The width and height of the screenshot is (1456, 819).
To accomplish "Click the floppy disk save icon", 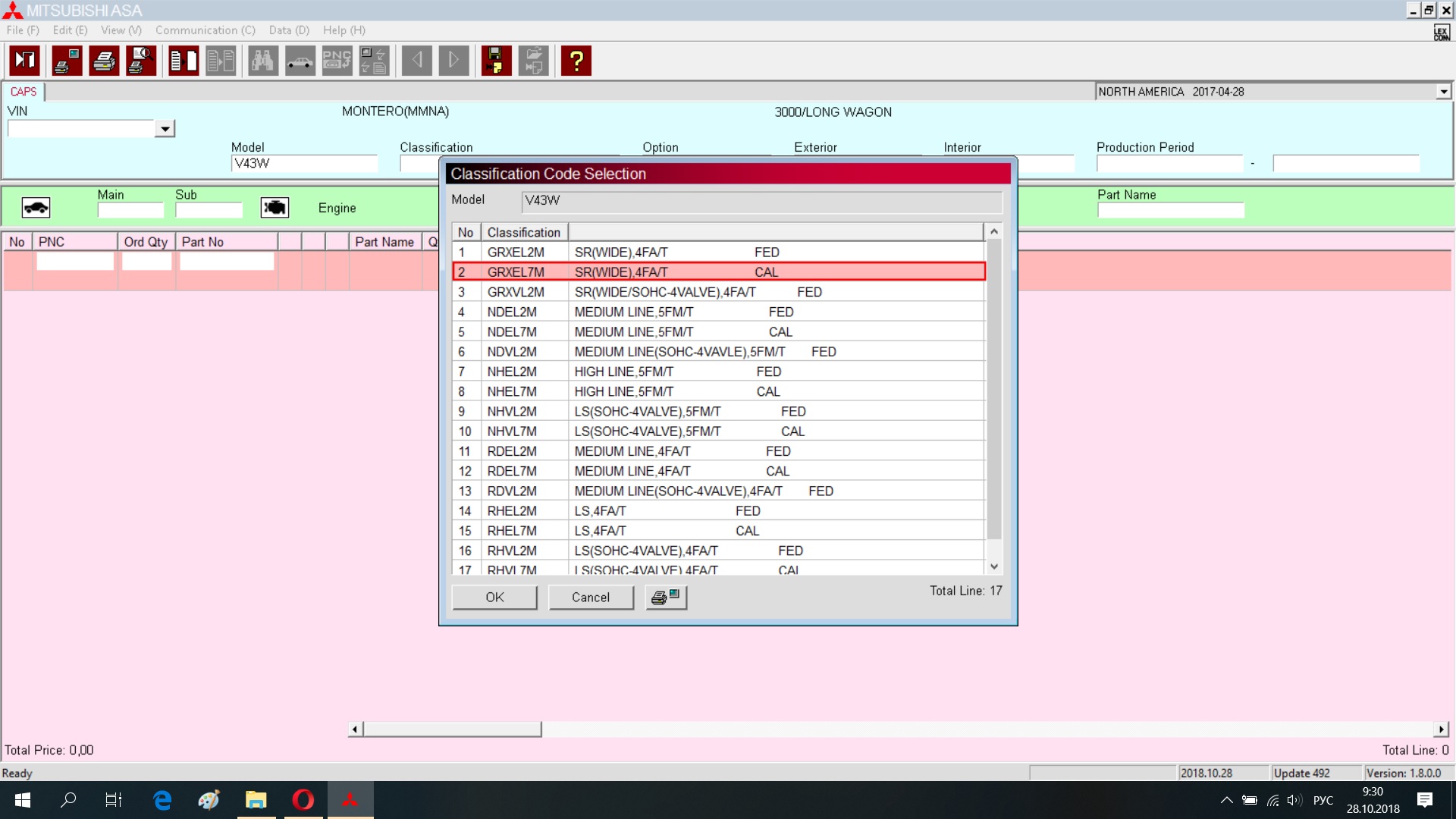I will pos(496,61).
